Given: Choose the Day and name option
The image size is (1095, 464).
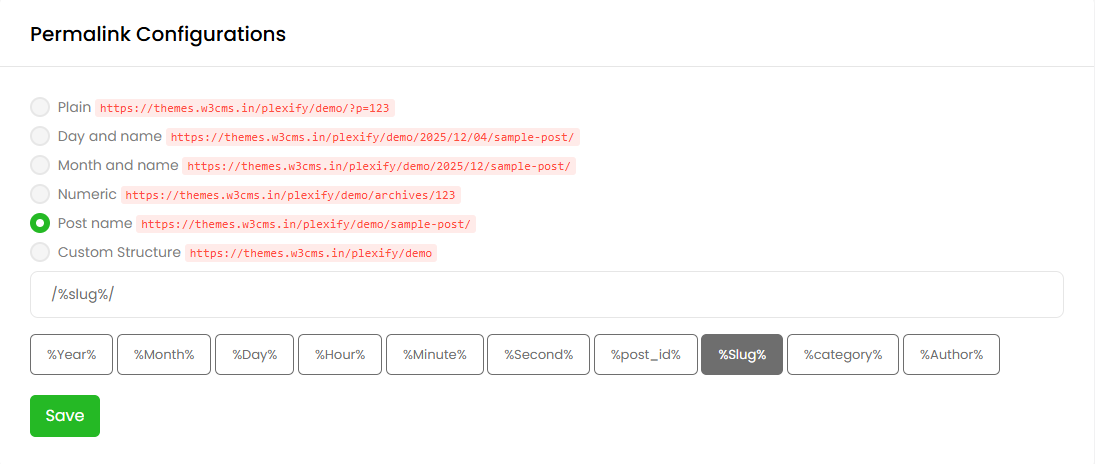Looking at the screenshot, I should 40,136.
